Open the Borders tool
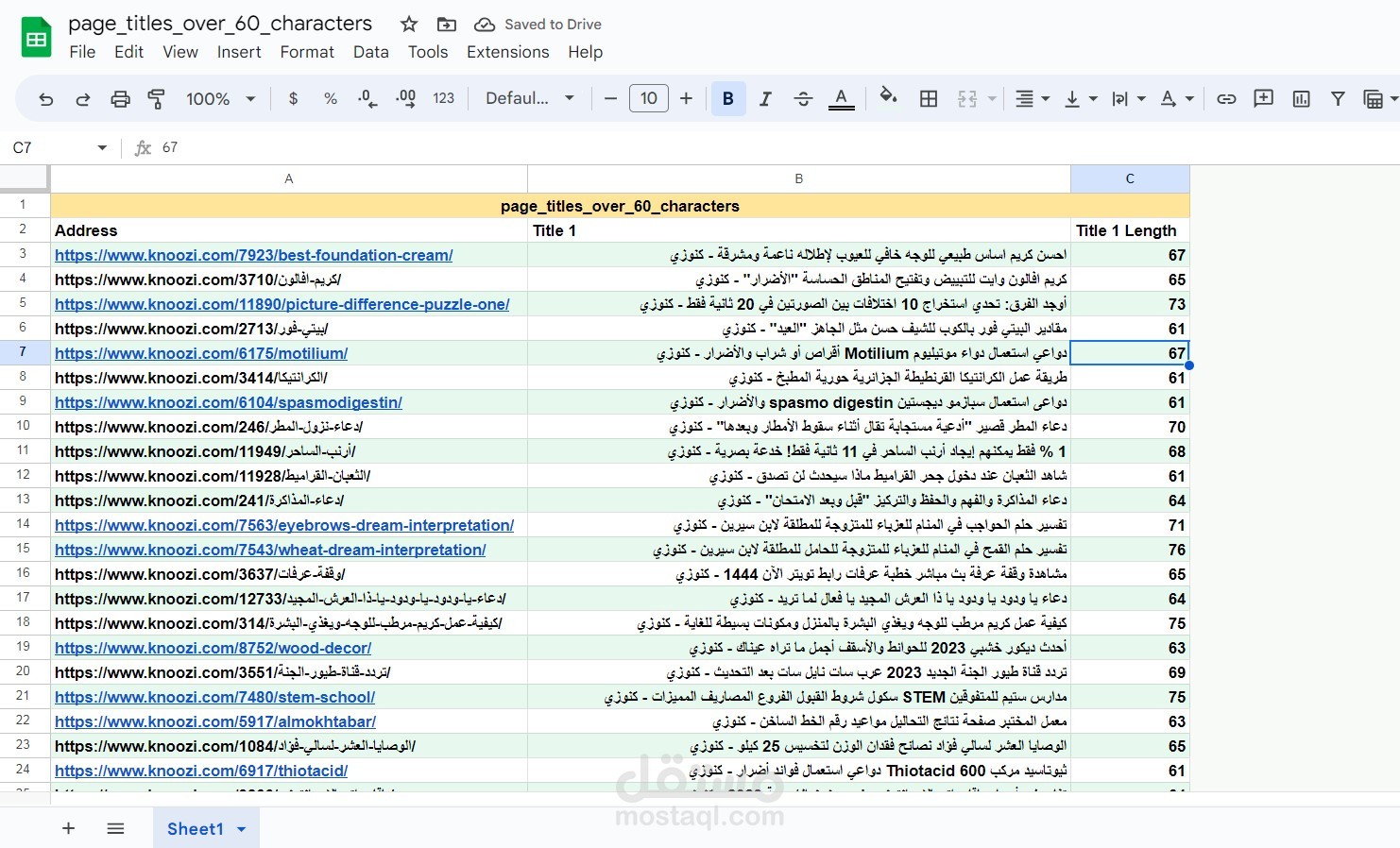Screen dimensions: 1400x848 [x=929, y=98]
